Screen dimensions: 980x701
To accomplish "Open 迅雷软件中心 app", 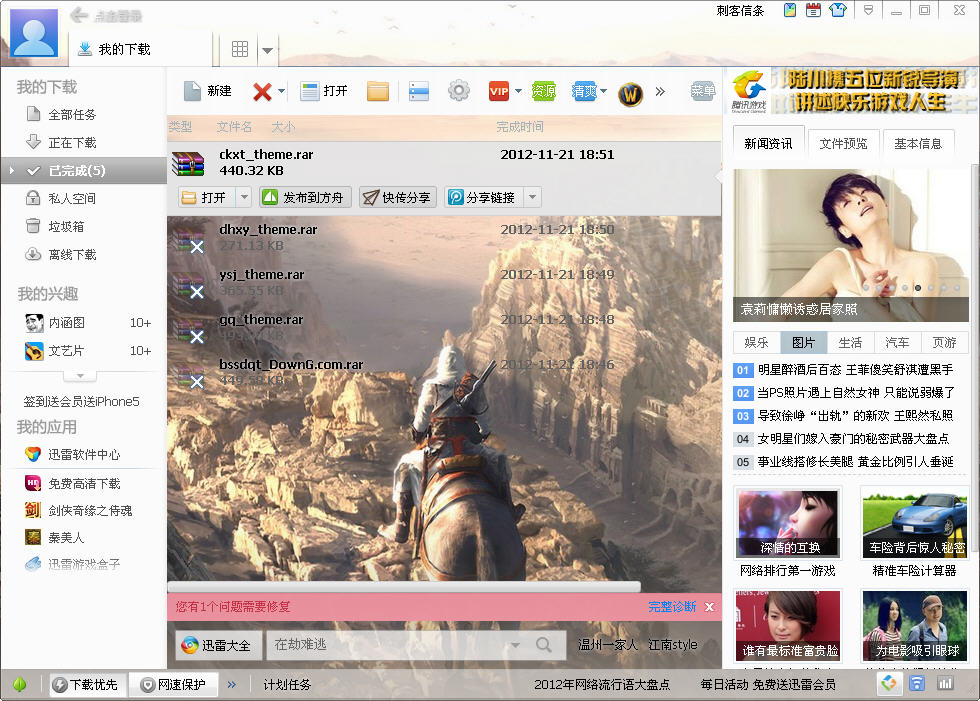I will (x=84, y=454).
